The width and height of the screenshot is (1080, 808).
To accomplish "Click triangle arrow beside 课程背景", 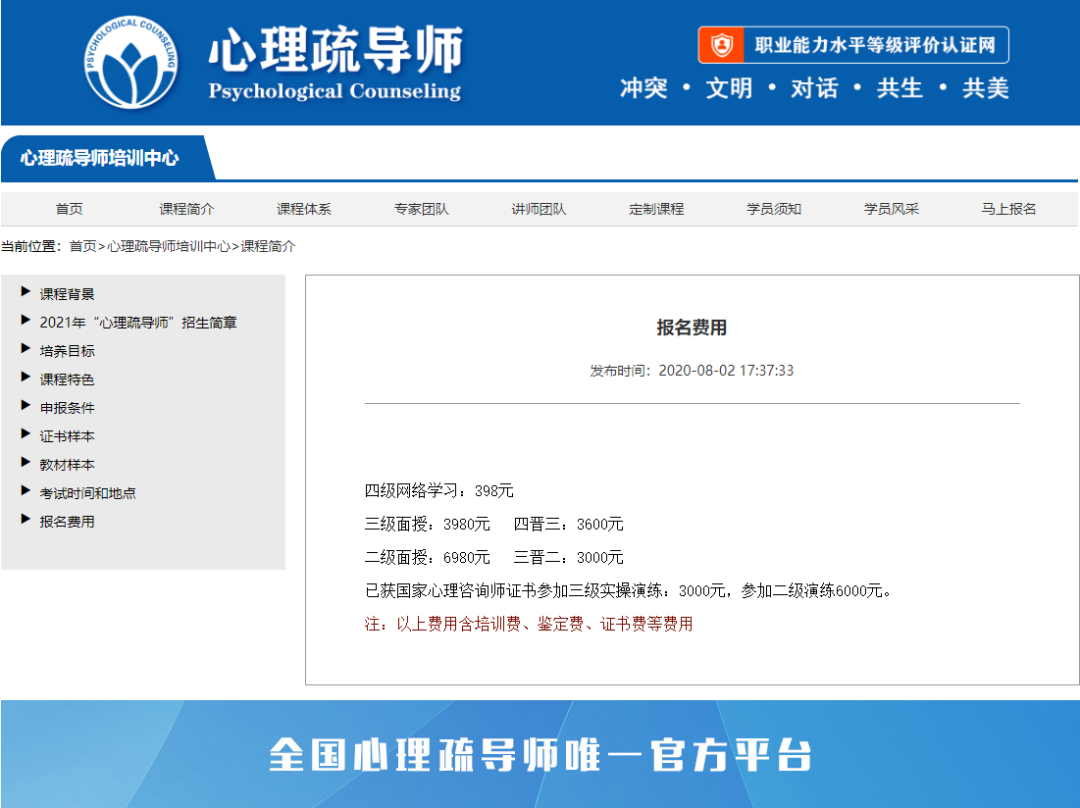I will [x=25, y=291].
